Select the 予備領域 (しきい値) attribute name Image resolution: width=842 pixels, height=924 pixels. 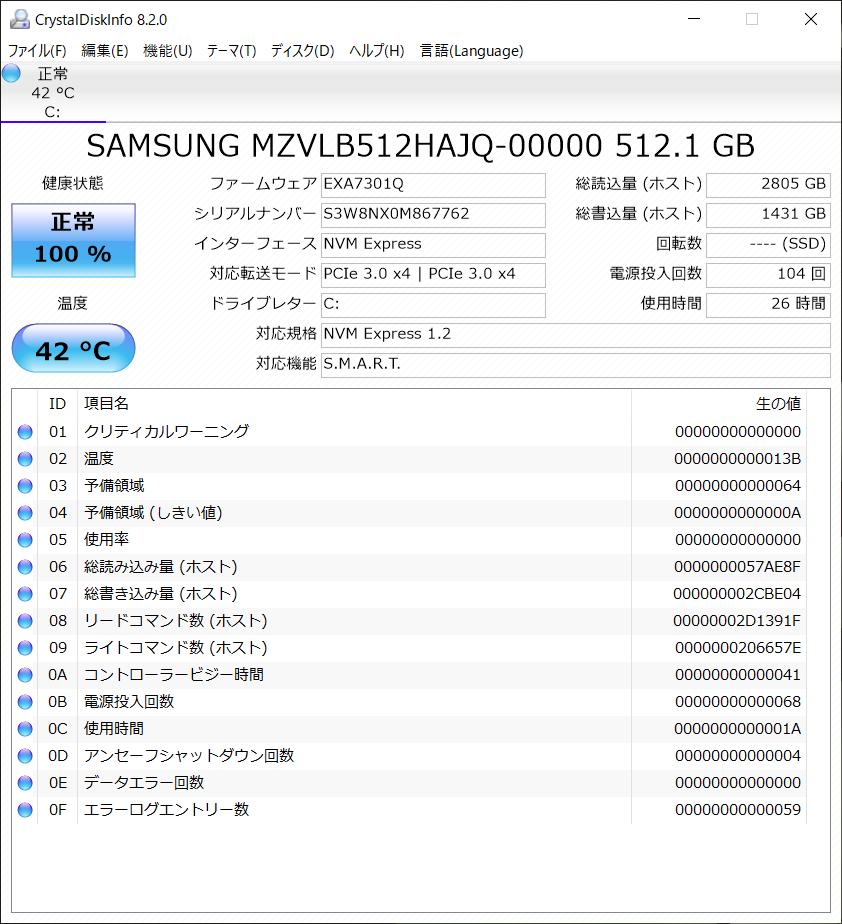click(153, 513)
